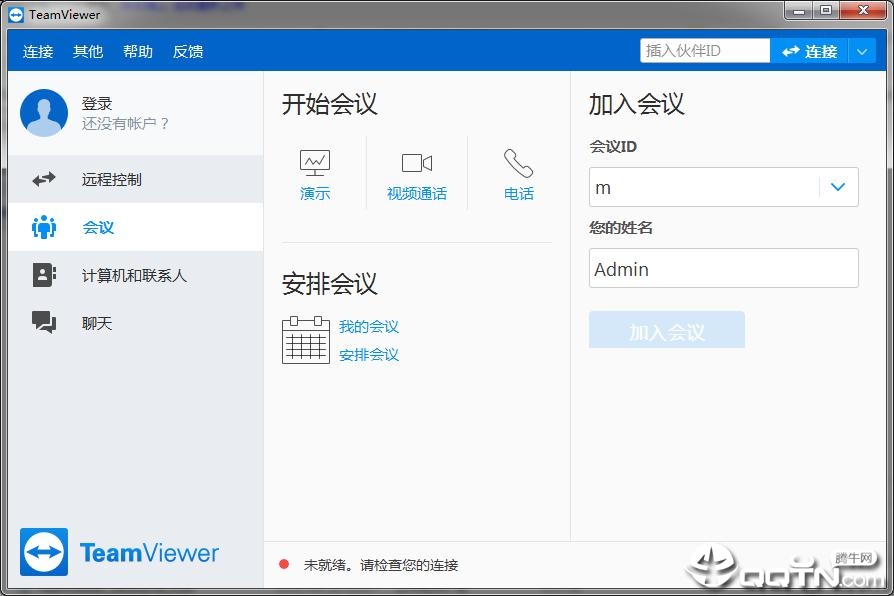
Task: Click the telephone handset icon
Action: coord(518,163)
